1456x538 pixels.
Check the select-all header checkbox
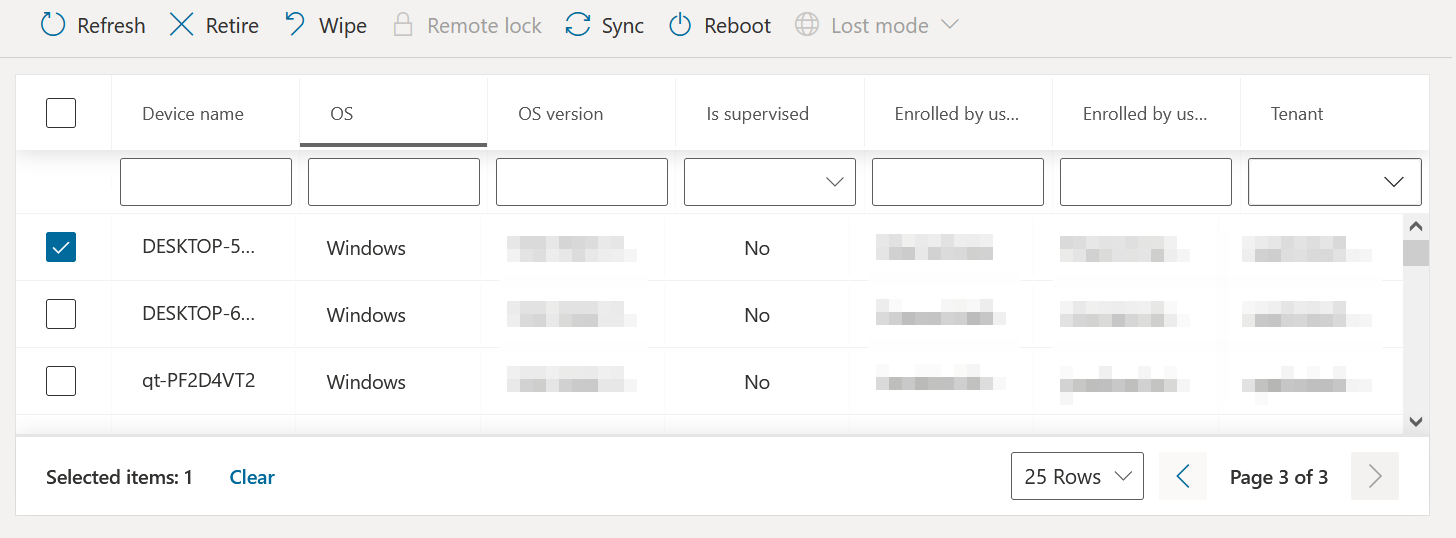(x=61, y=113)
